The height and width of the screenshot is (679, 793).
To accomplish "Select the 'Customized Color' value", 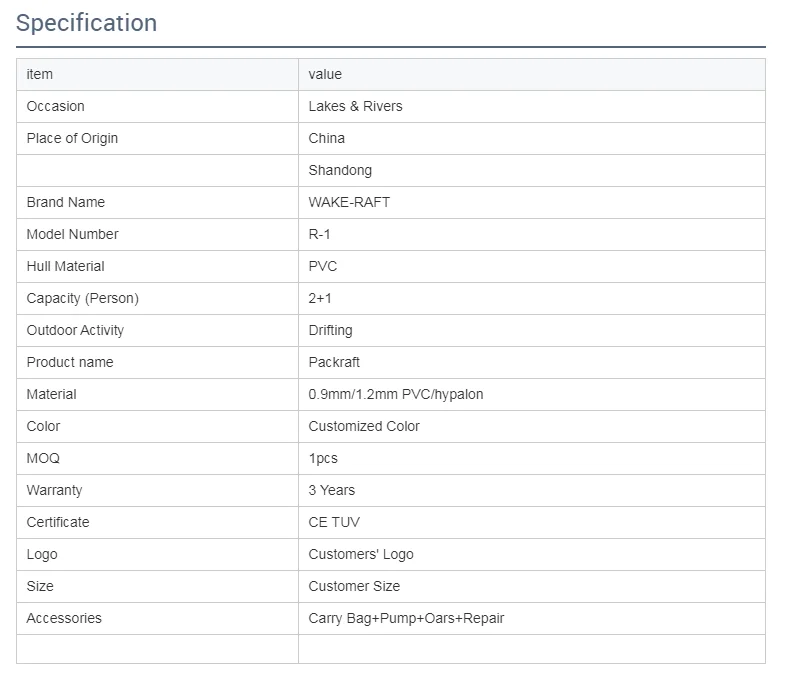I will (x=364, y=426).
